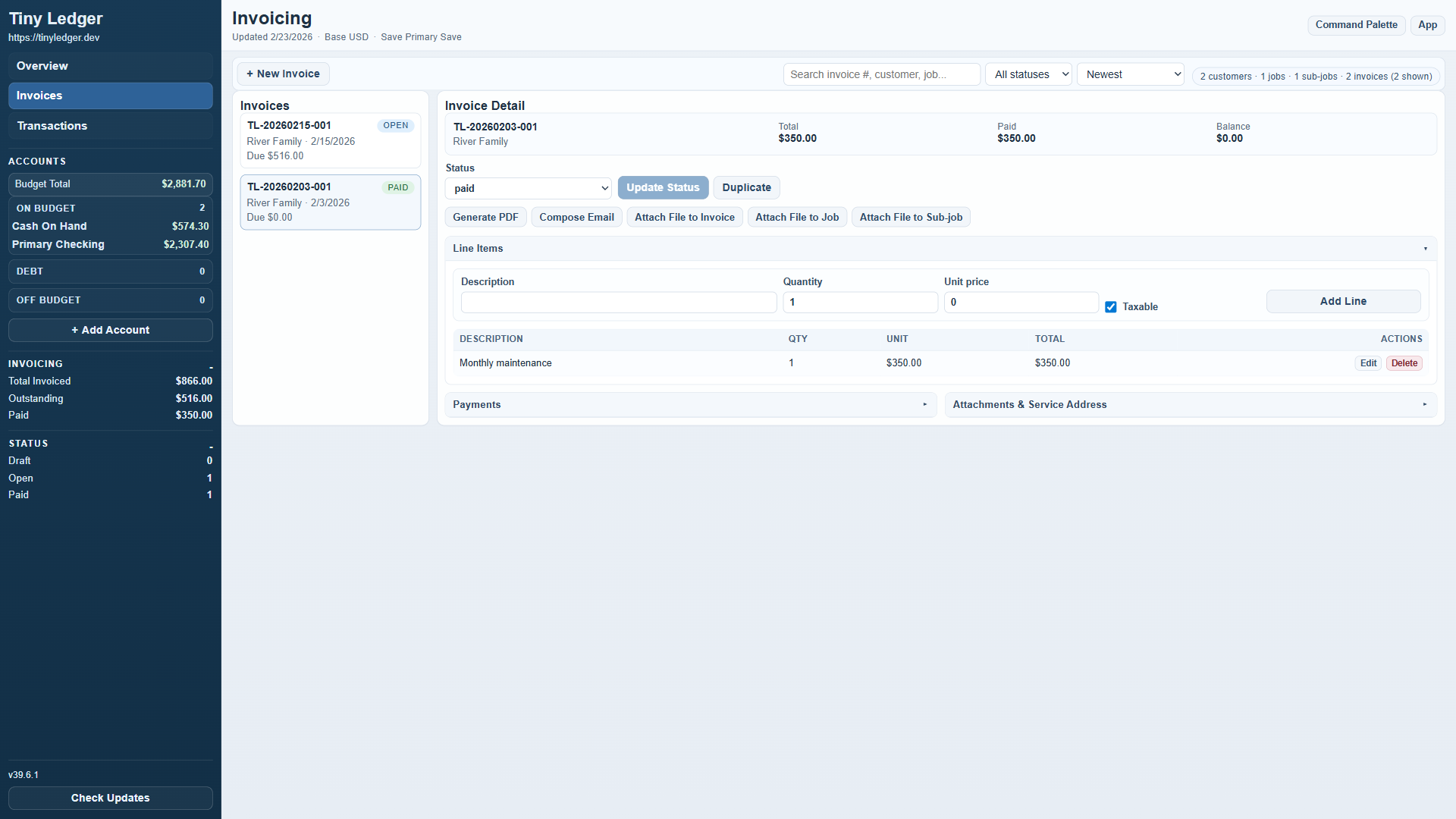
Task: Select invoice TL-20260215-001 from the list
Action: [x=330, y=140]
